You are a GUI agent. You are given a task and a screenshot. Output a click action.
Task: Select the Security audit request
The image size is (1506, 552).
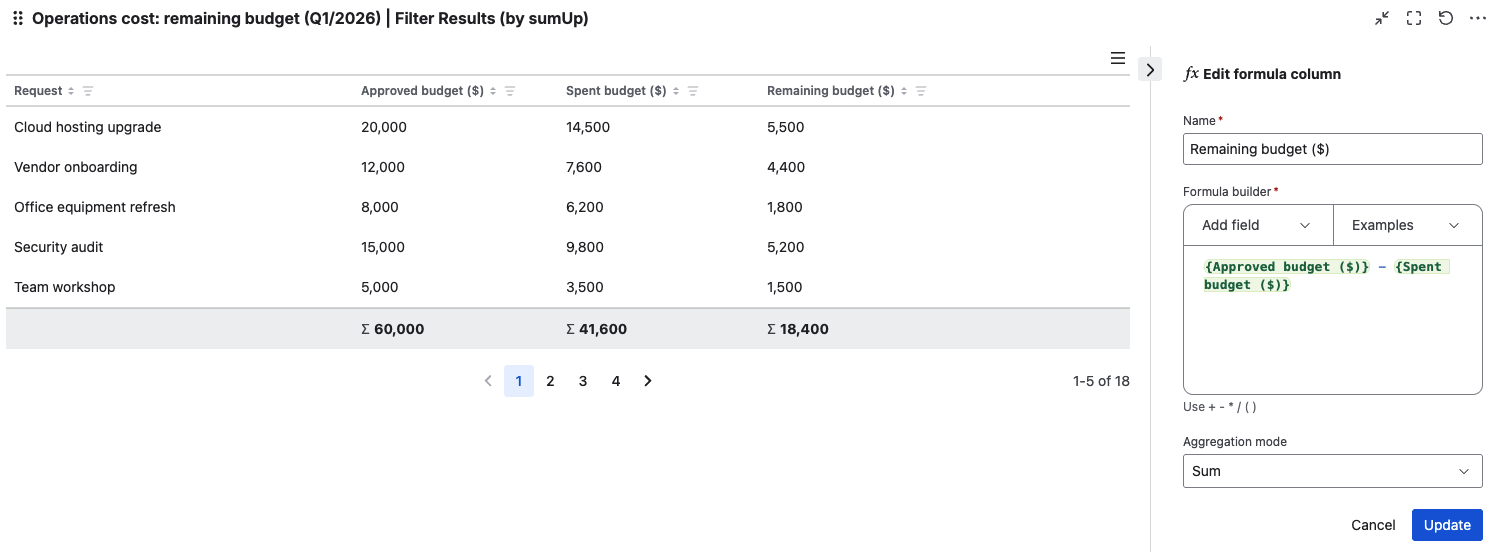pos(59,247)
